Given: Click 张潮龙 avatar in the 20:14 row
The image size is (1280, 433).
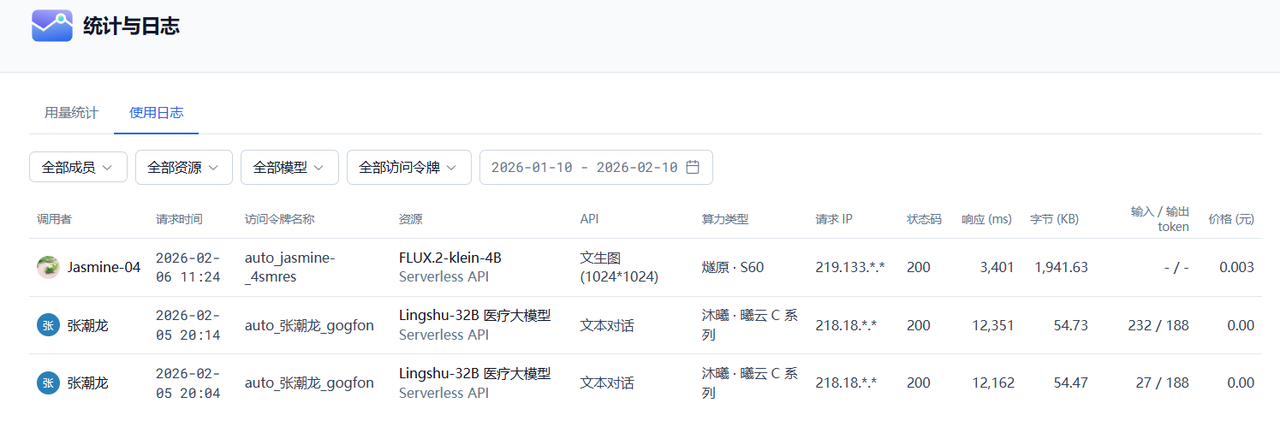Looking at the screenshot, I should [x=48, y=325].
